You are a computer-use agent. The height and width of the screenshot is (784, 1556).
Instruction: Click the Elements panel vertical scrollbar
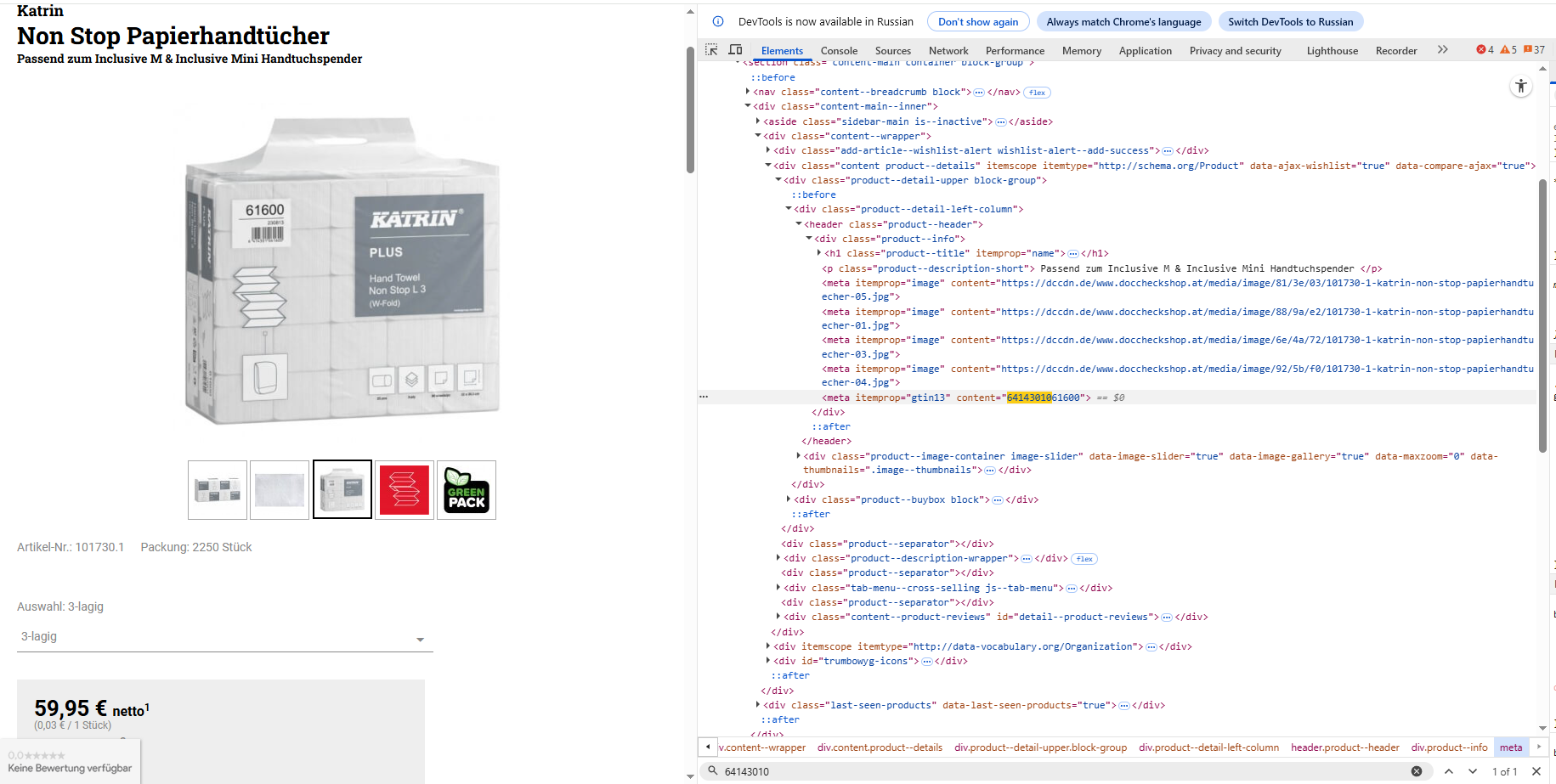(x=1542, y=316)
